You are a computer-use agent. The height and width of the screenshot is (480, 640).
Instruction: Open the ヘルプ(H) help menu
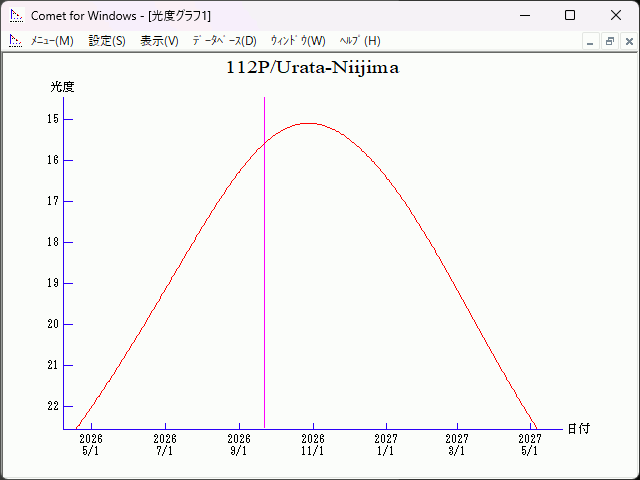[360, 41]
